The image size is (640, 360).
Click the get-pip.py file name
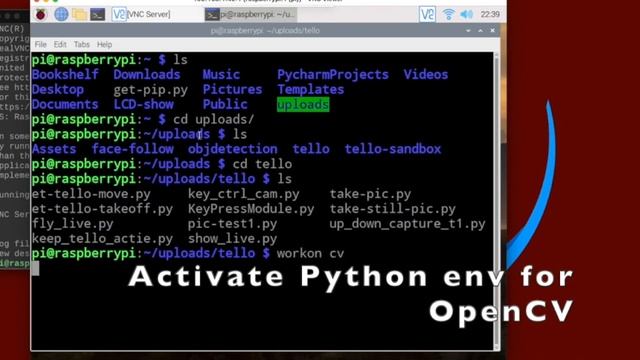coord(151,90)
